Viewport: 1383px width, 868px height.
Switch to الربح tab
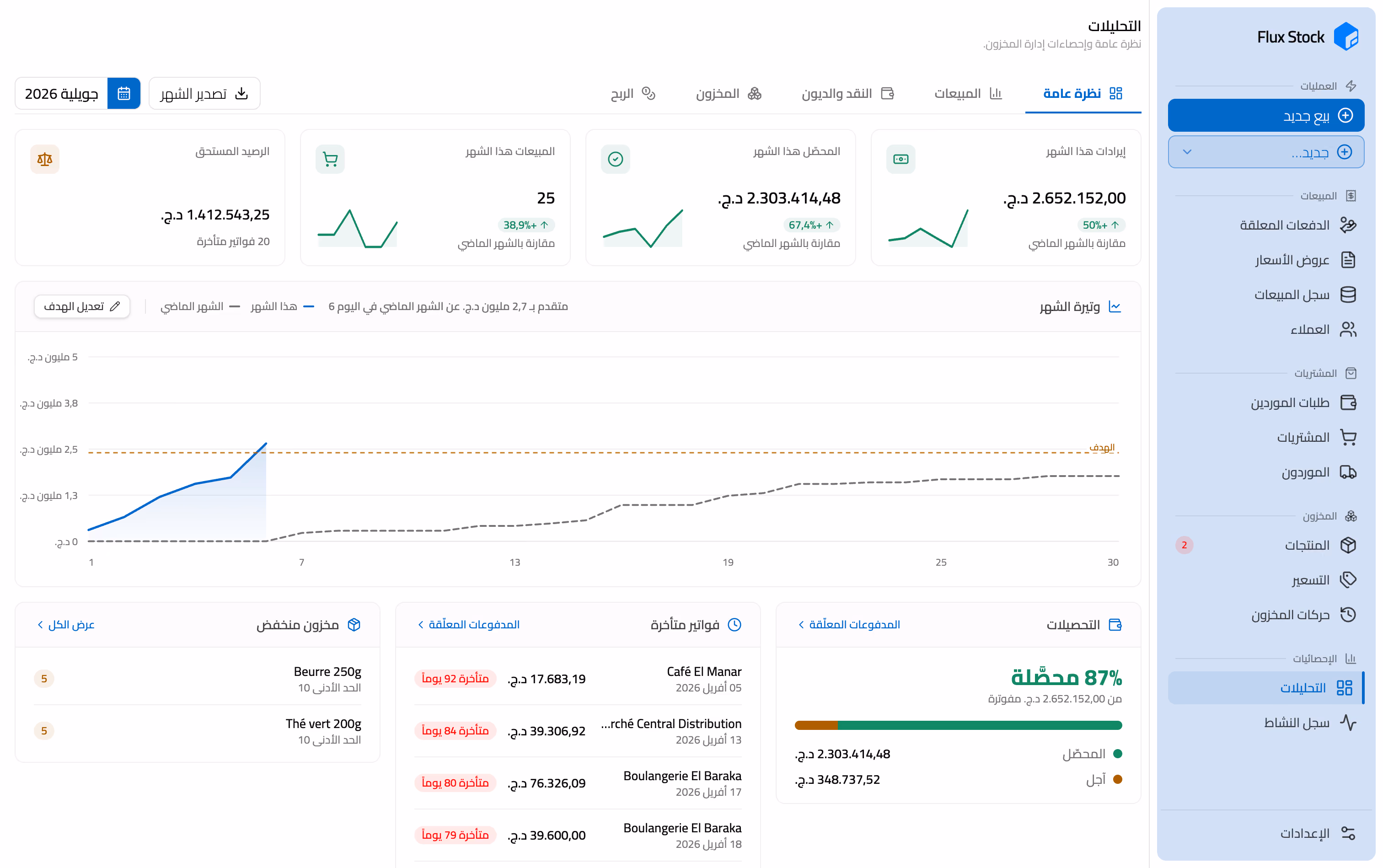point(633,94)
